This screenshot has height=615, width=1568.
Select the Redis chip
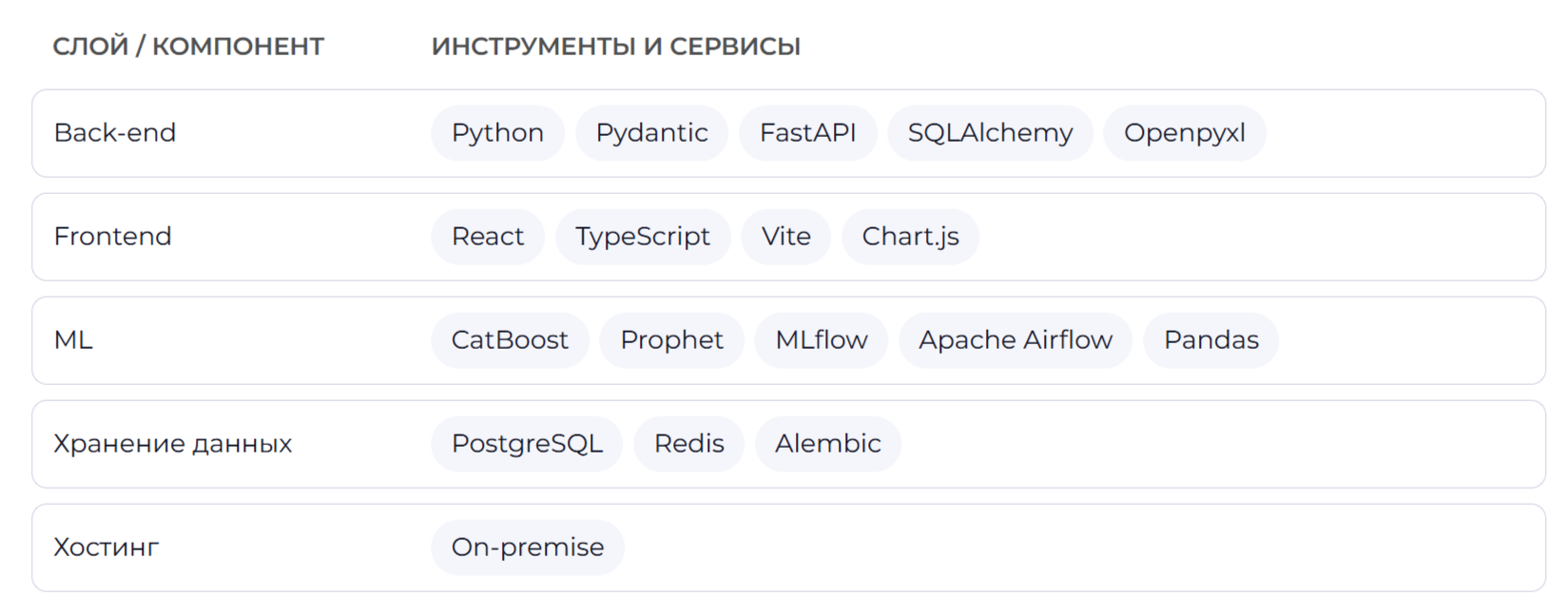(688, 444)
